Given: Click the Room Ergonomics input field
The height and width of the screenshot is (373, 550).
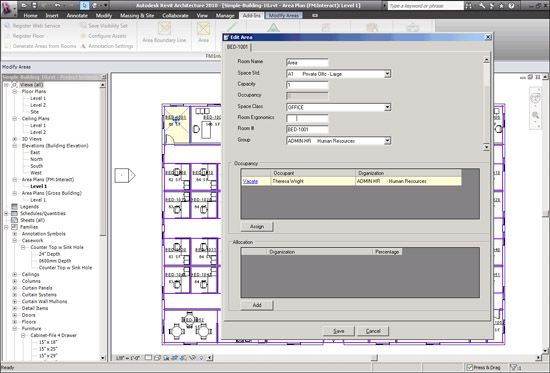Looking at the screenshot, I should (x=307, y=118).
